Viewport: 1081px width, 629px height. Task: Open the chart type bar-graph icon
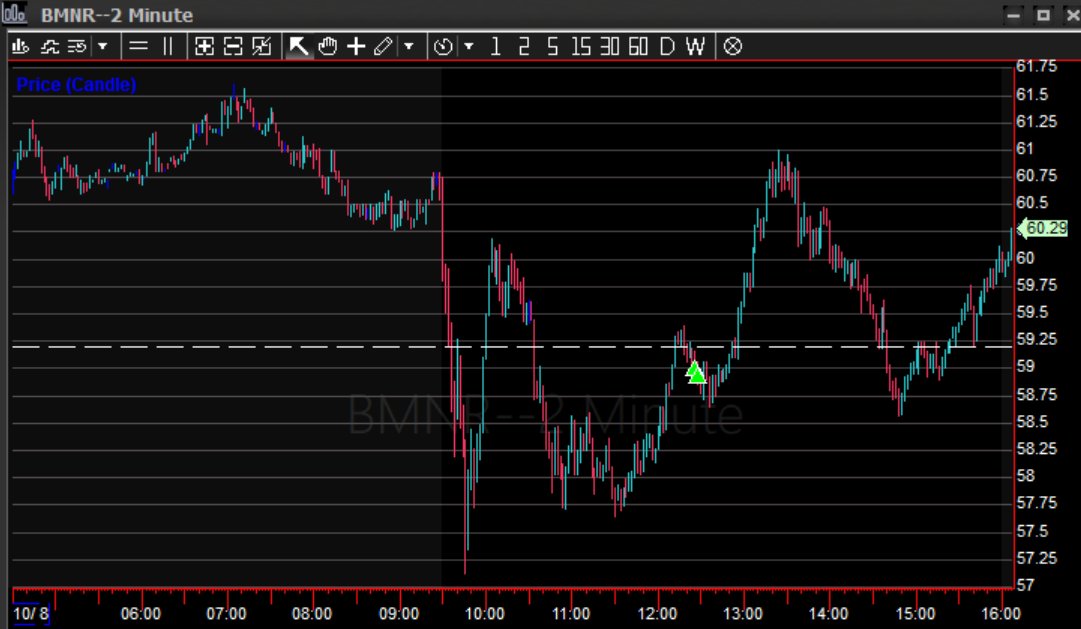click(x=21, y=46)
